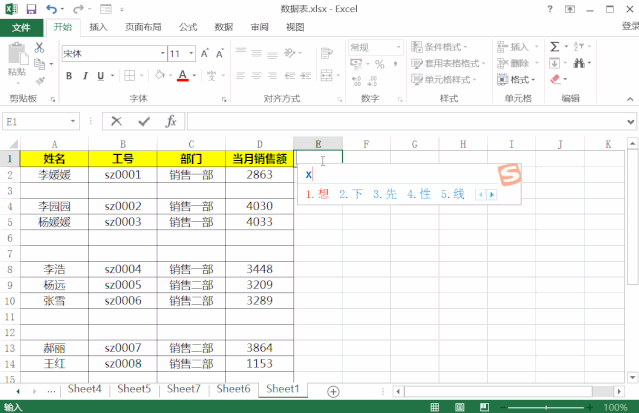Click the Copy icon in clipboard group
639x413 pixels.
coord(40,64)
